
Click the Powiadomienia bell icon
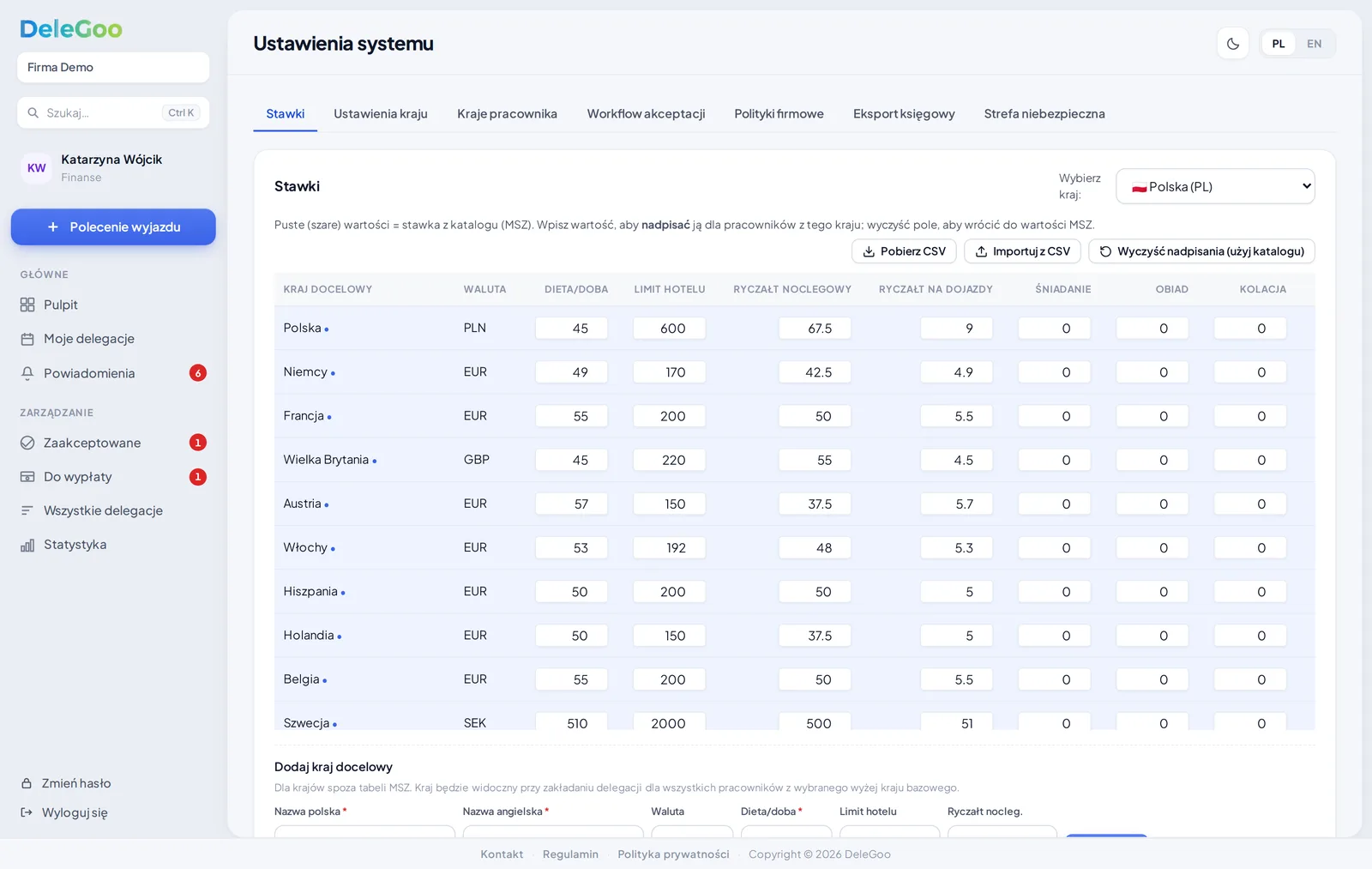(27, 373)
